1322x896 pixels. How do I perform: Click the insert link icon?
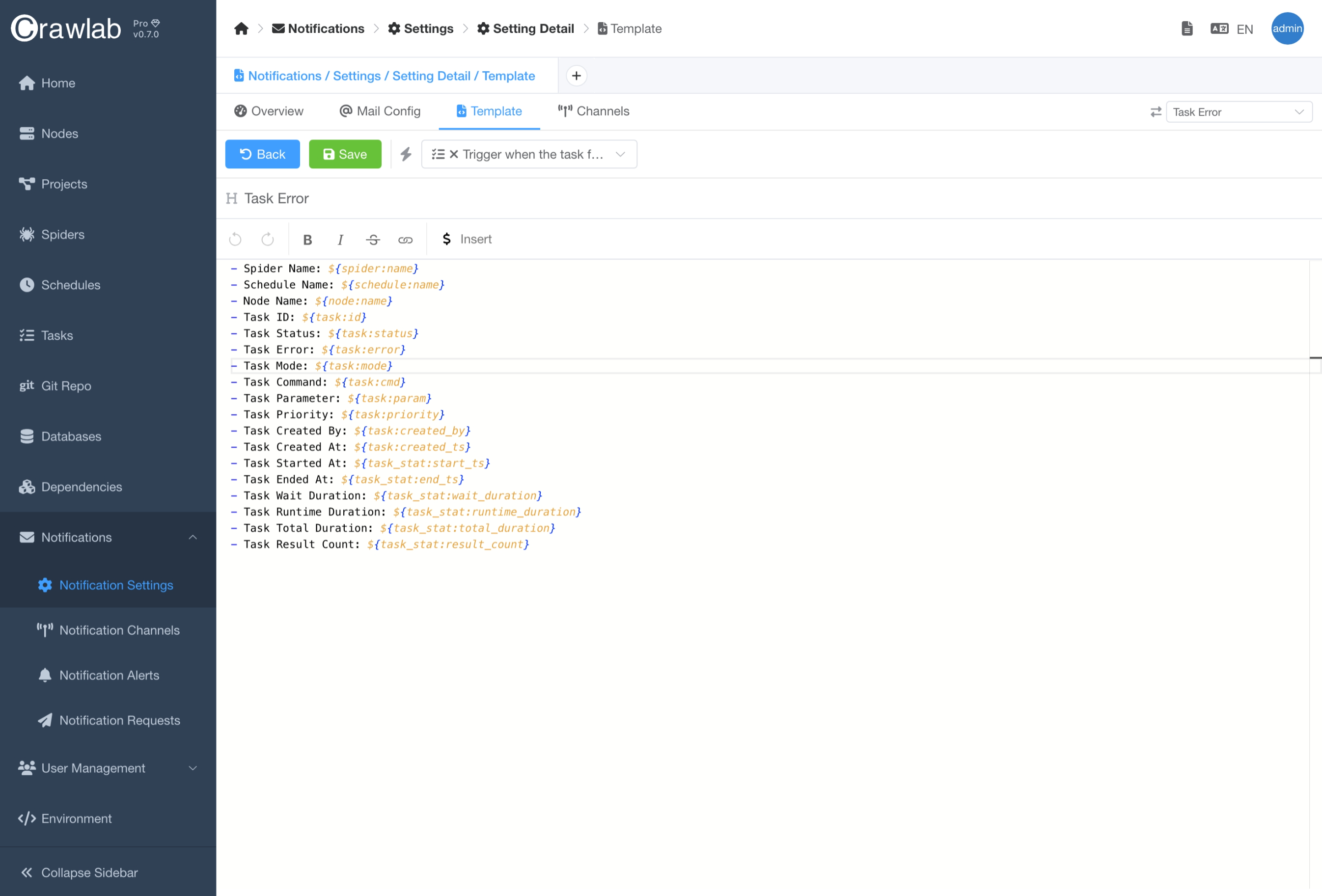(405, 240)
